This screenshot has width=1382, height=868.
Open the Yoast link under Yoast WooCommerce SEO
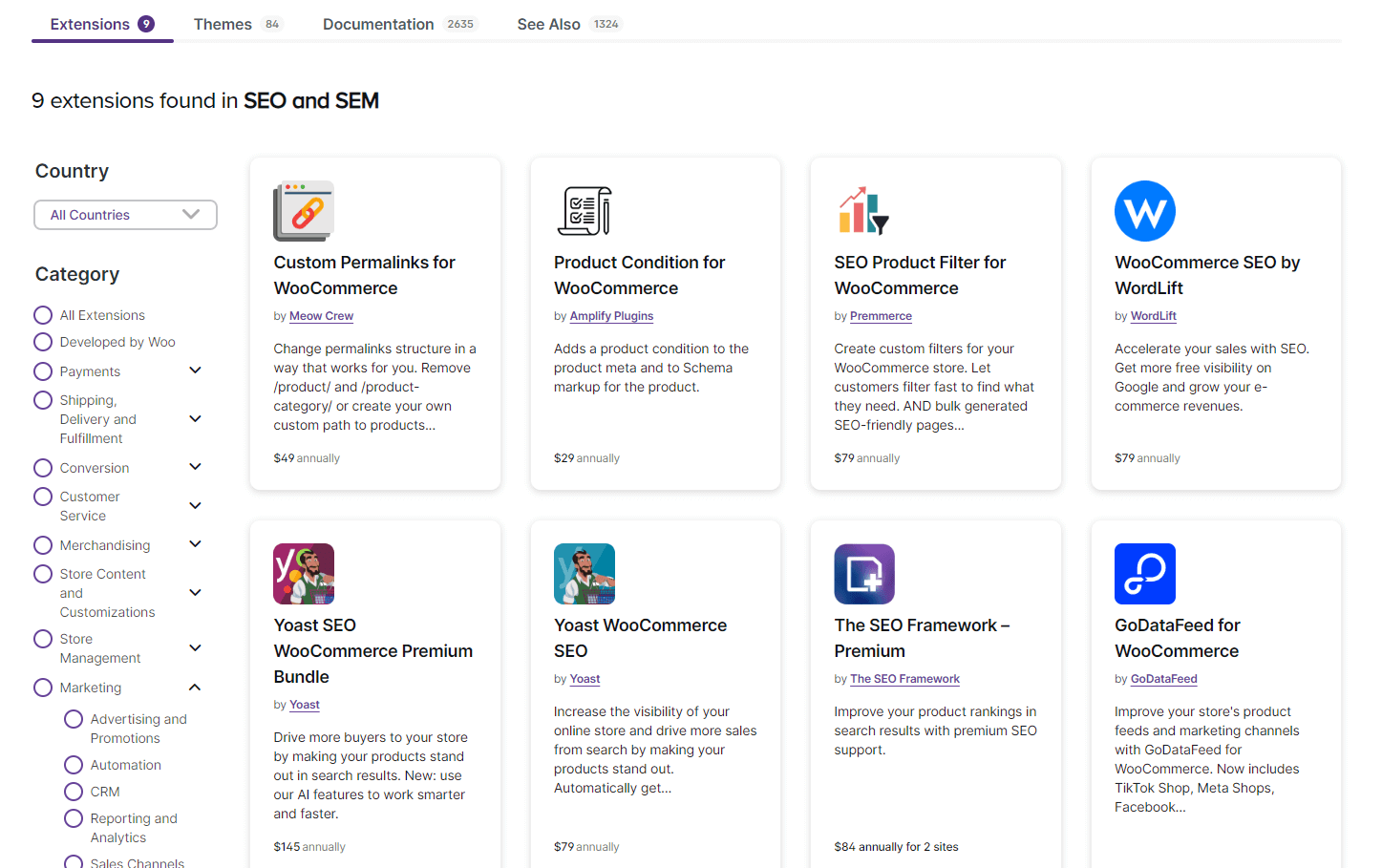[585, 679]
